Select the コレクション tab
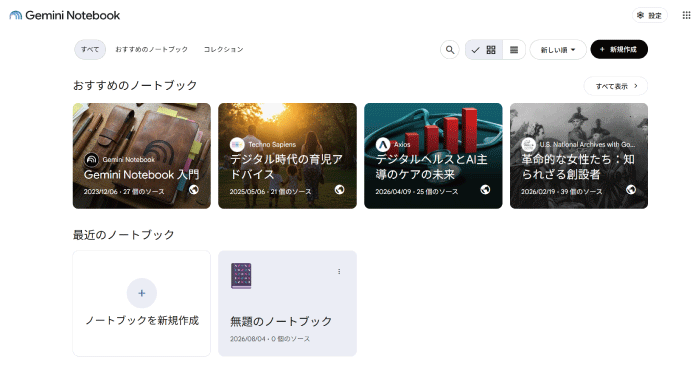 (x=223, y=49)
